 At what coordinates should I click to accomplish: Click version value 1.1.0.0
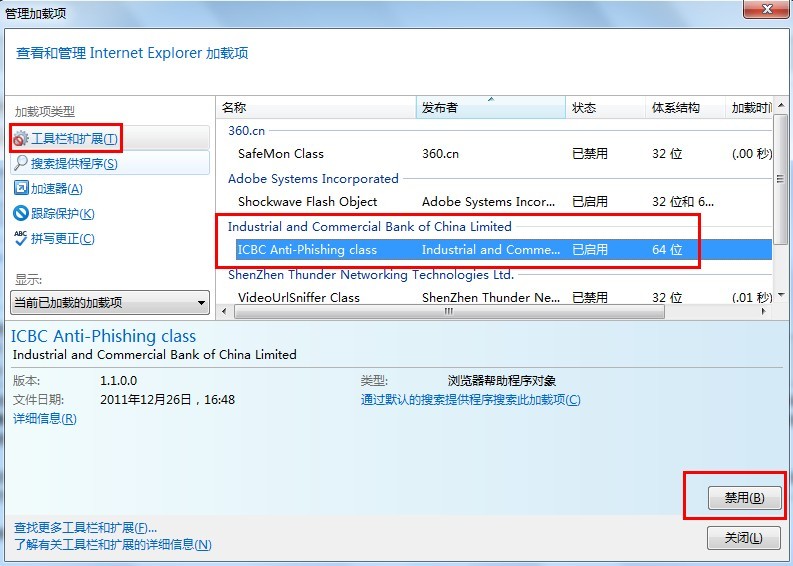coord(118,380)
